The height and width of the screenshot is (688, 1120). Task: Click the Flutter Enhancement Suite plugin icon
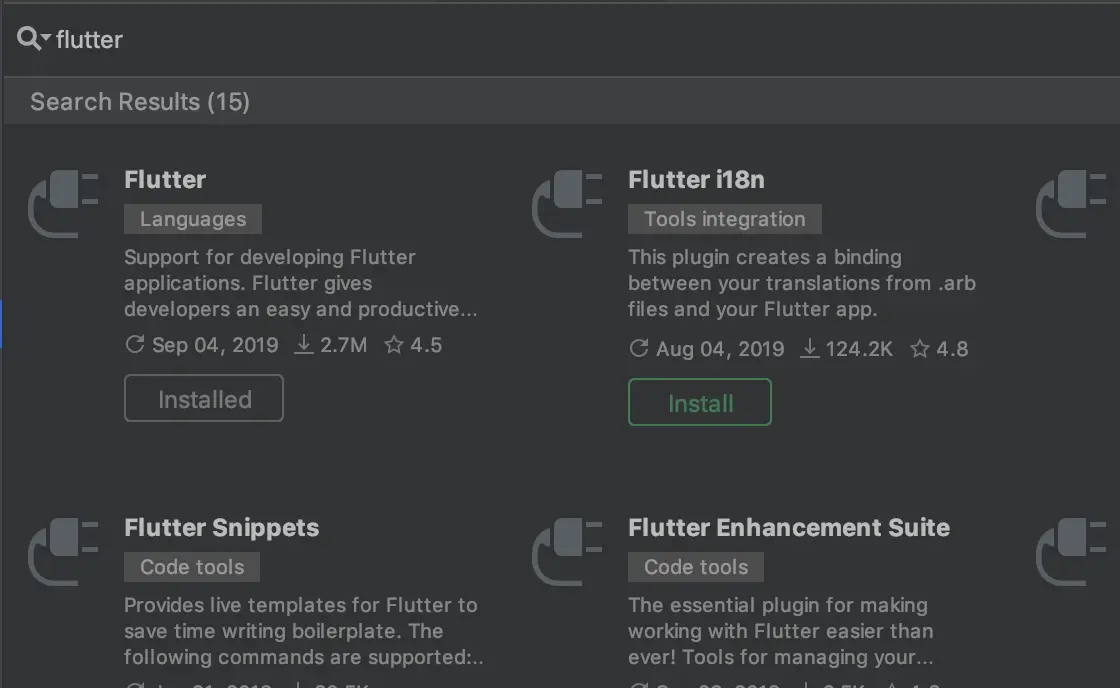[x=567, y=551]
